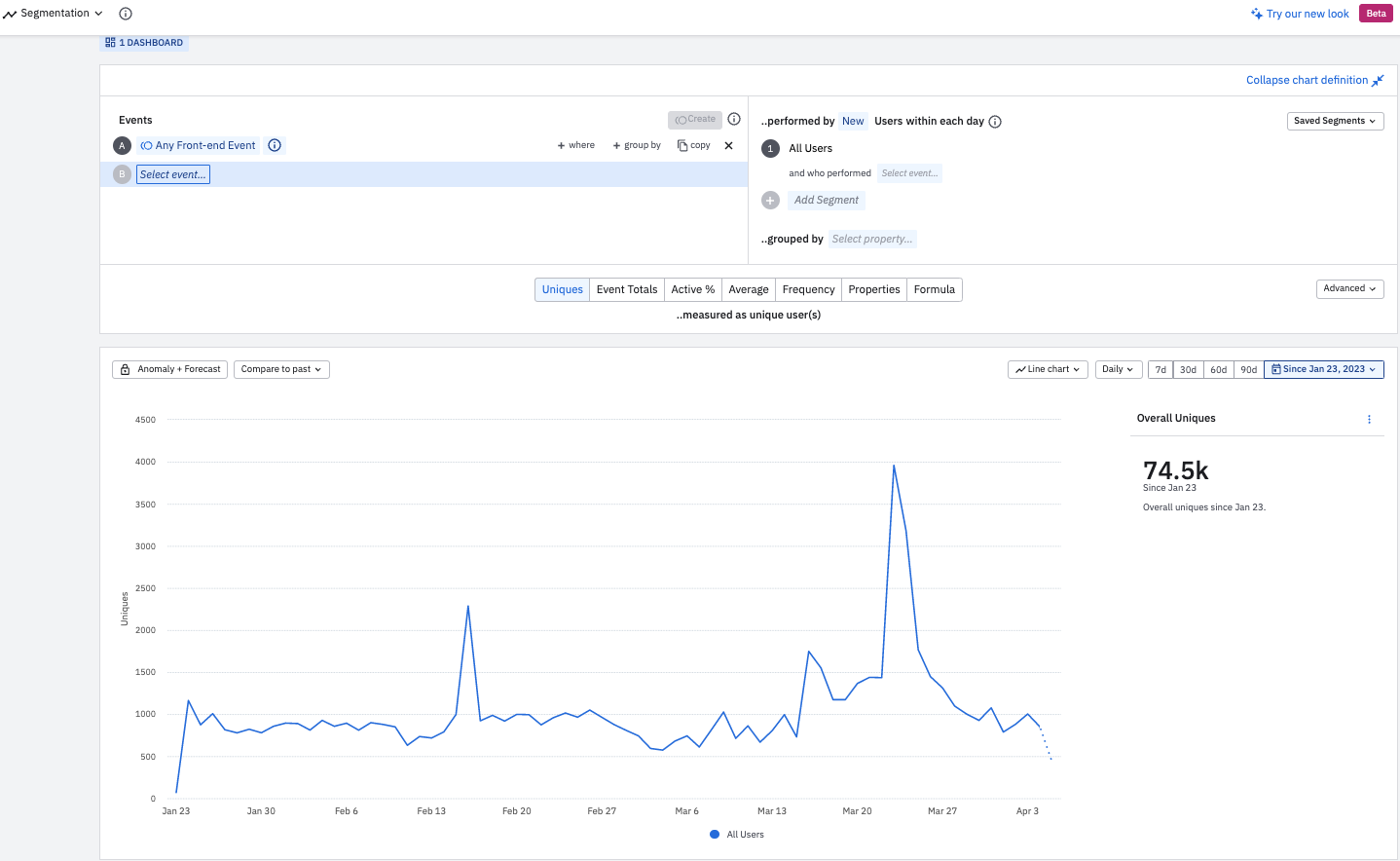This screenshot has width=1400, height=861.
Task: Click the collapse chart definition arrows icon
Action: pyautogui.click(x=1378, y=81)
